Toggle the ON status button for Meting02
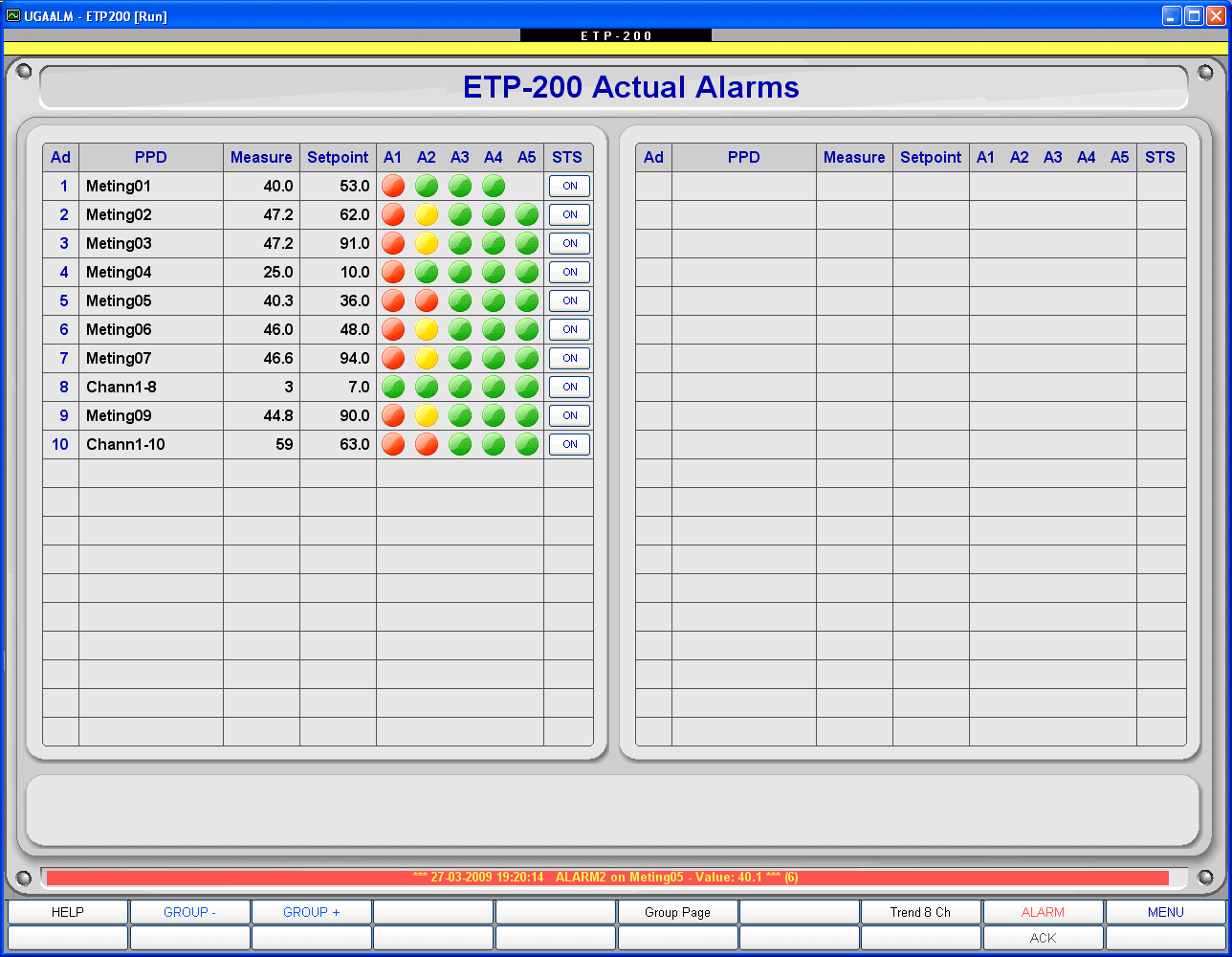Screen dimensions: 1232x957 569,214
